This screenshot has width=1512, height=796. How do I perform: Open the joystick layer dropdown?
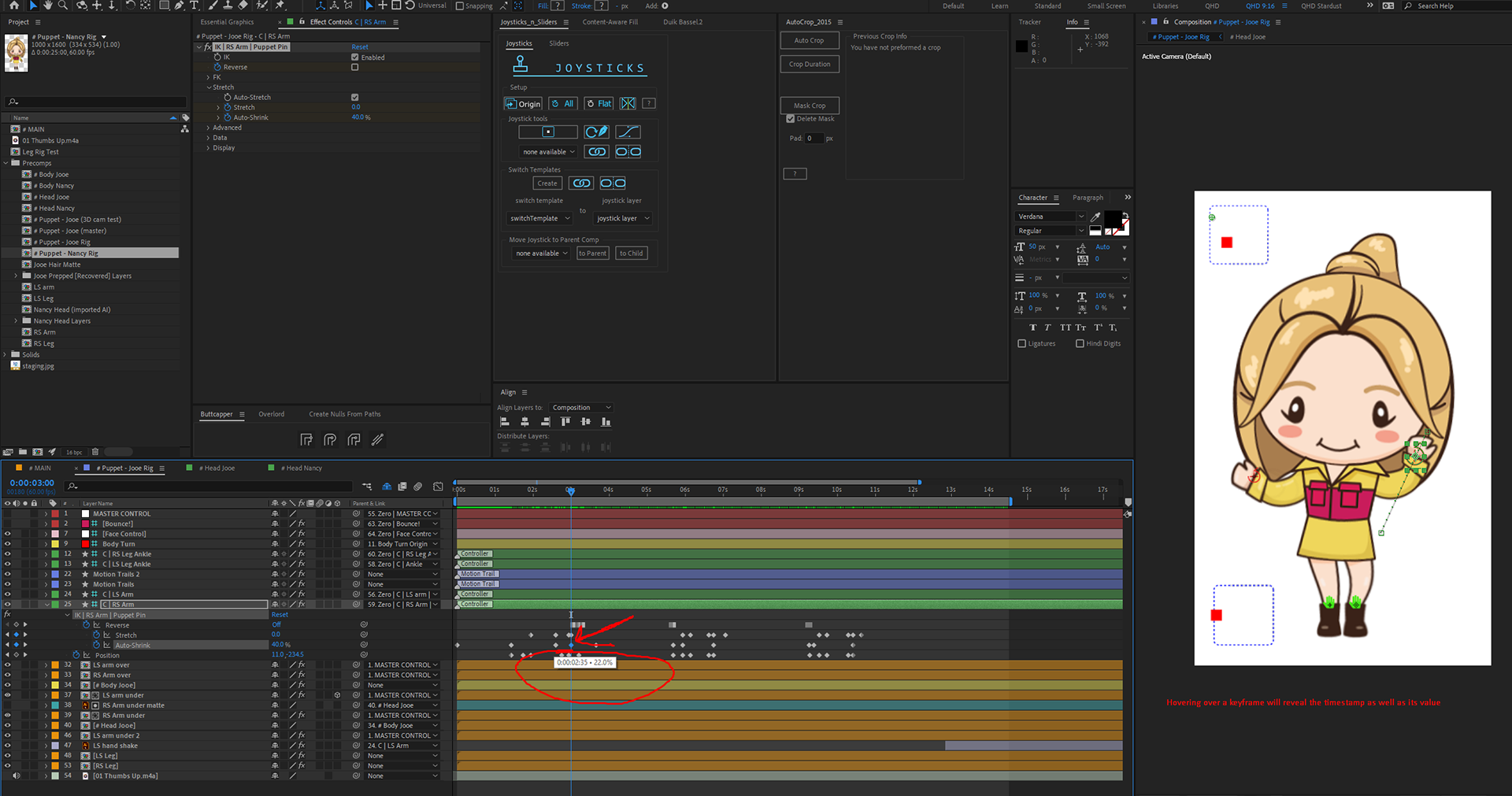pos(623,218)
